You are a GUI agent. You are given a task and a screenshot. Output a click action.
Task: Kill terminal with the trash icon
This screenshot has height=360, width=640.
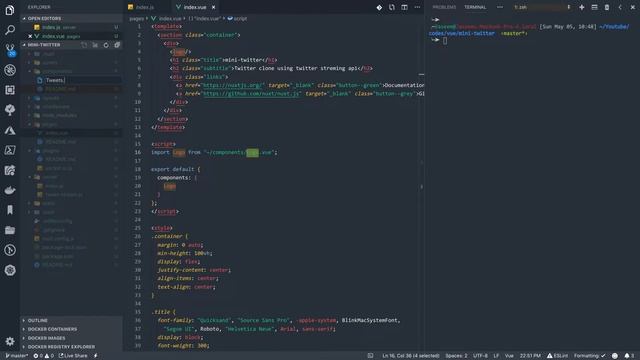coord(607,7)
